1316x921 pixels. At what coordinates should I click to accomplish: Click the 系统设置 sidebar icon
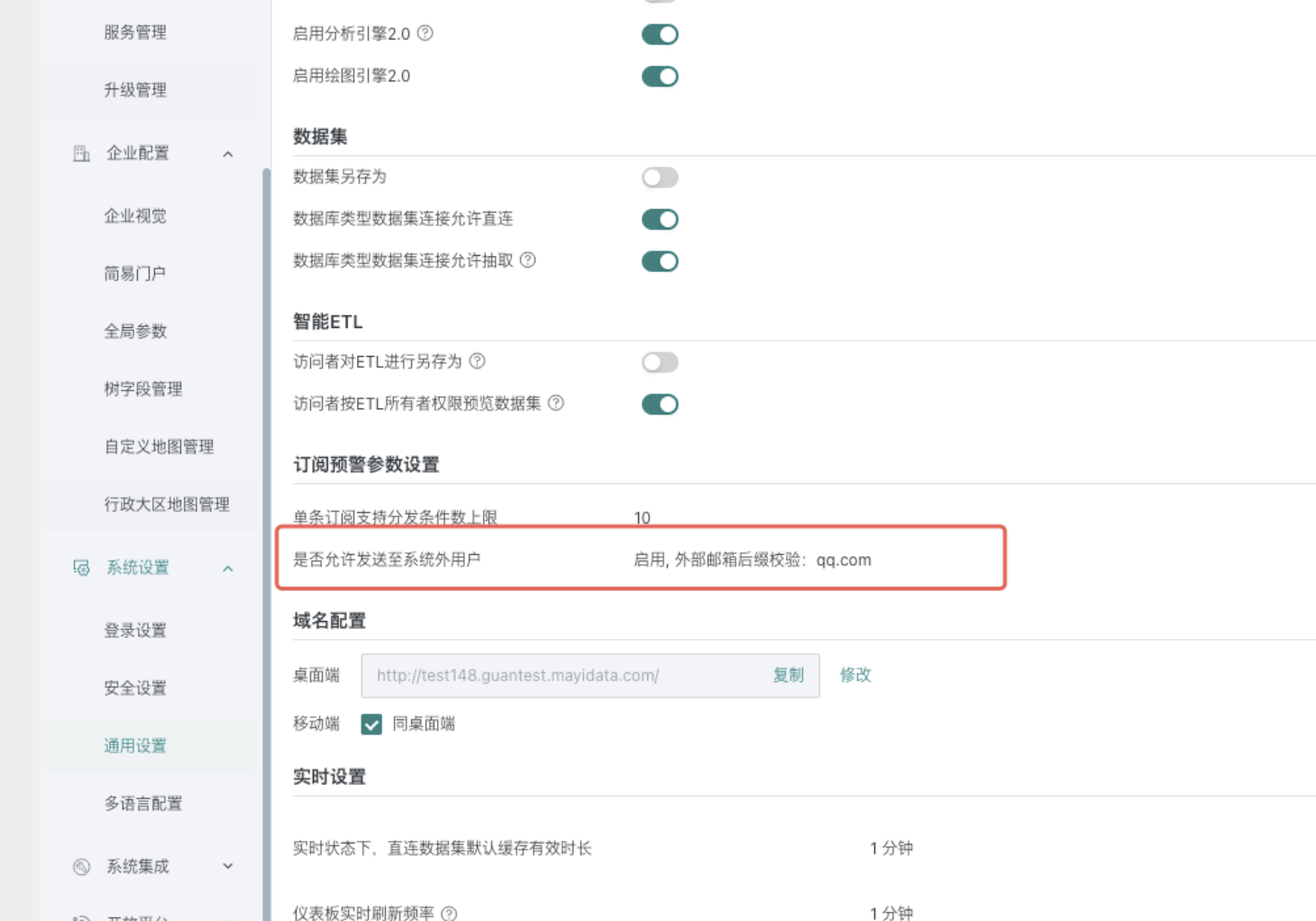coord(80,568)
